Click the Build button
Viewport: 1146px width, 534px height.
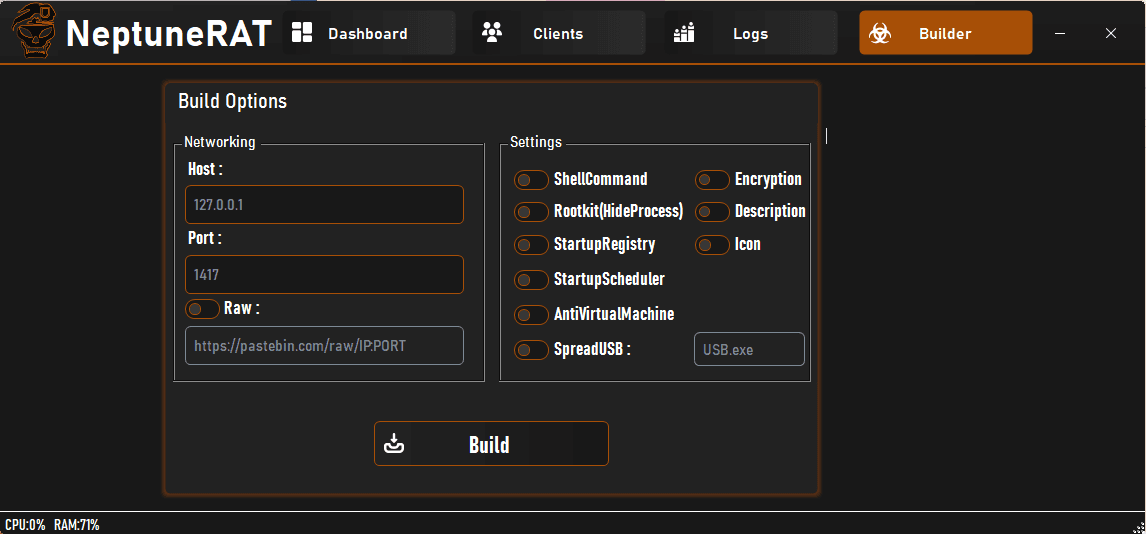coord(491,443)
